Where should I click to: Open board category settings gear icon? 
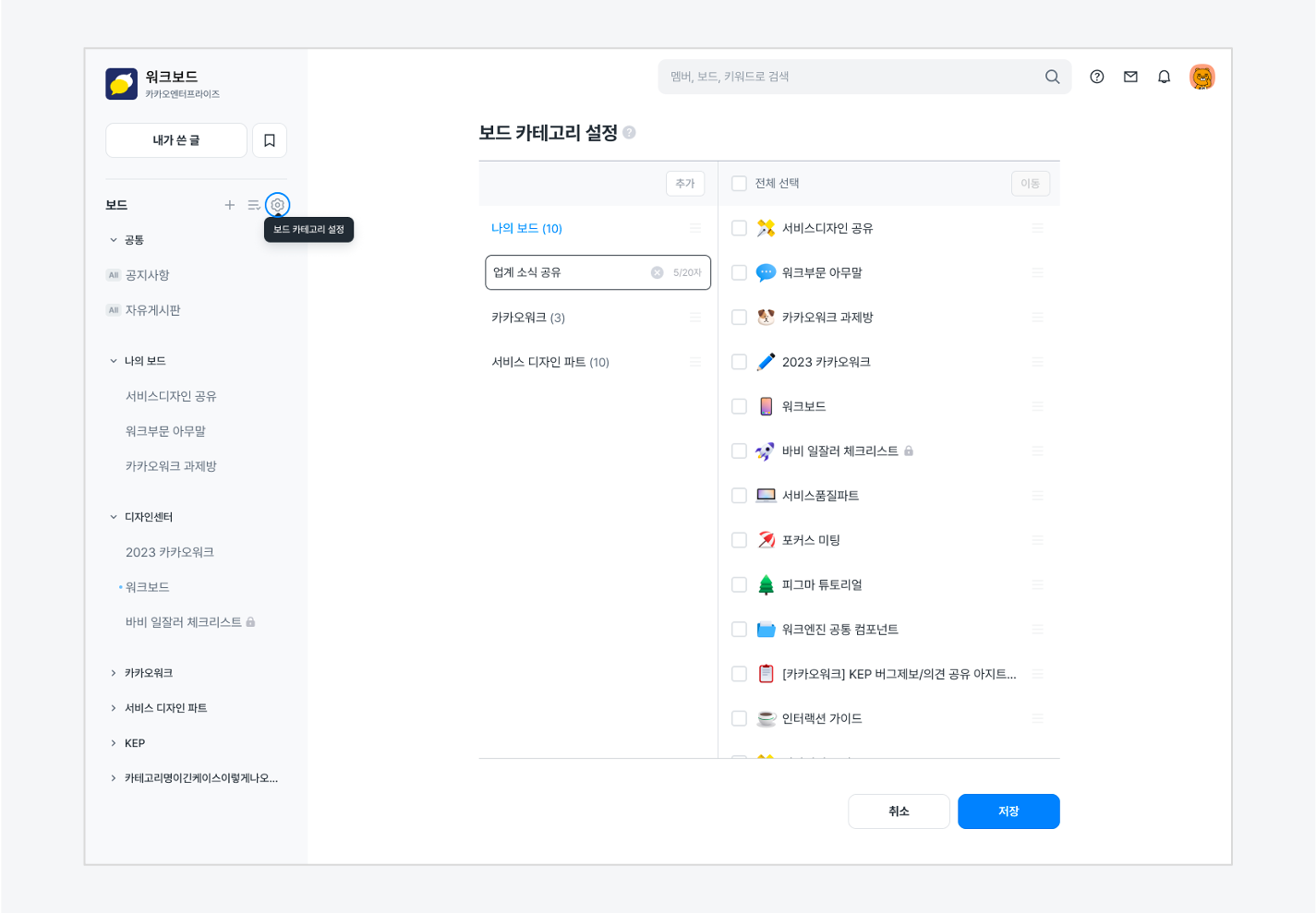[x=278, y=205]
